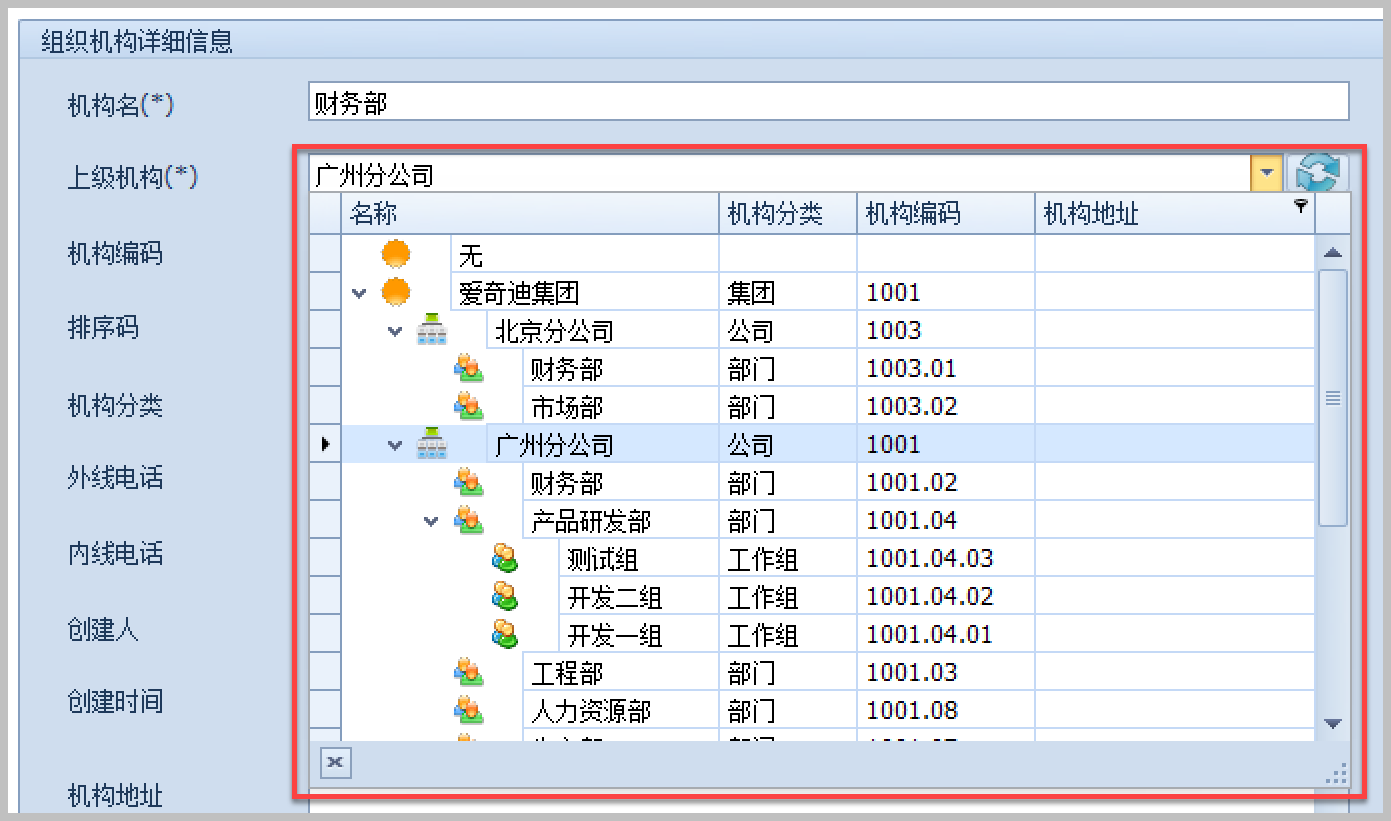Click the code cell 1001.03
The height and width of the screenshot is (821, 1391).
[946, 673]
